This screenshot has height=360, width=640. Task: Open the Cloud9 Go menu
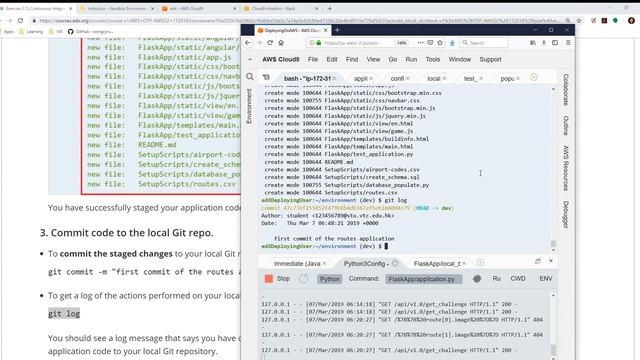(x=393, y=59)
